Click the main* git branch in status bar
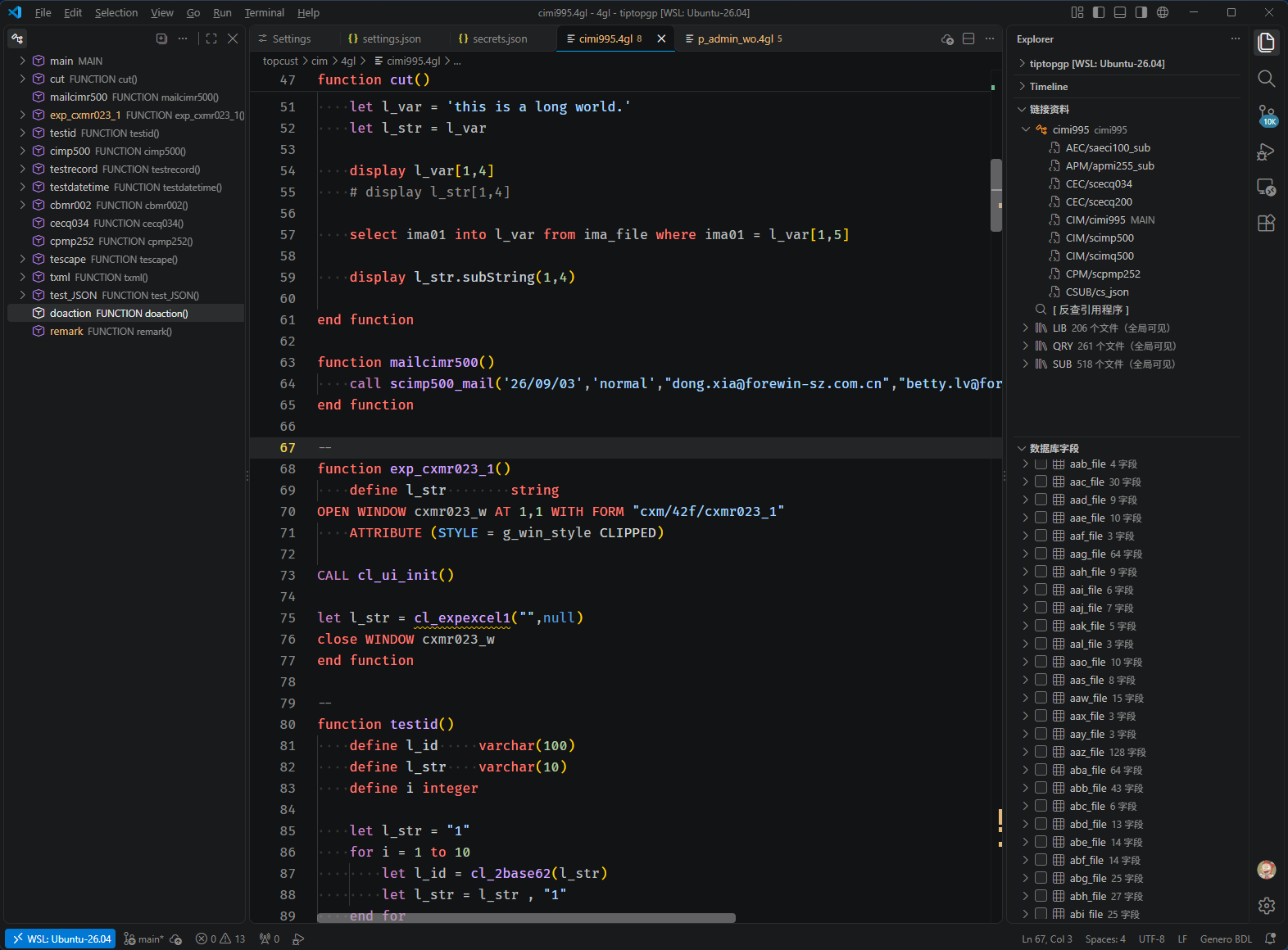This screenshot has width=1288, height=950. (x=145, y=939)
